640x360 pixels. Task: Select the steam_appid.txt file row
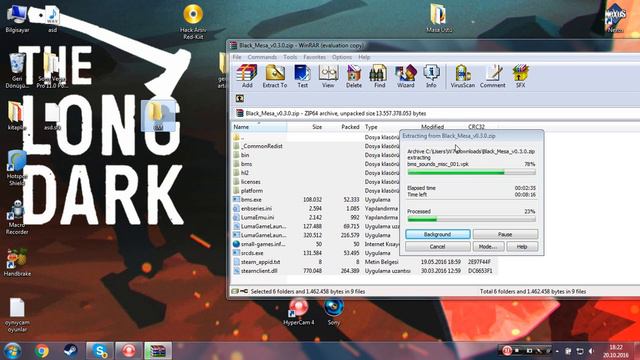(364, 262)
